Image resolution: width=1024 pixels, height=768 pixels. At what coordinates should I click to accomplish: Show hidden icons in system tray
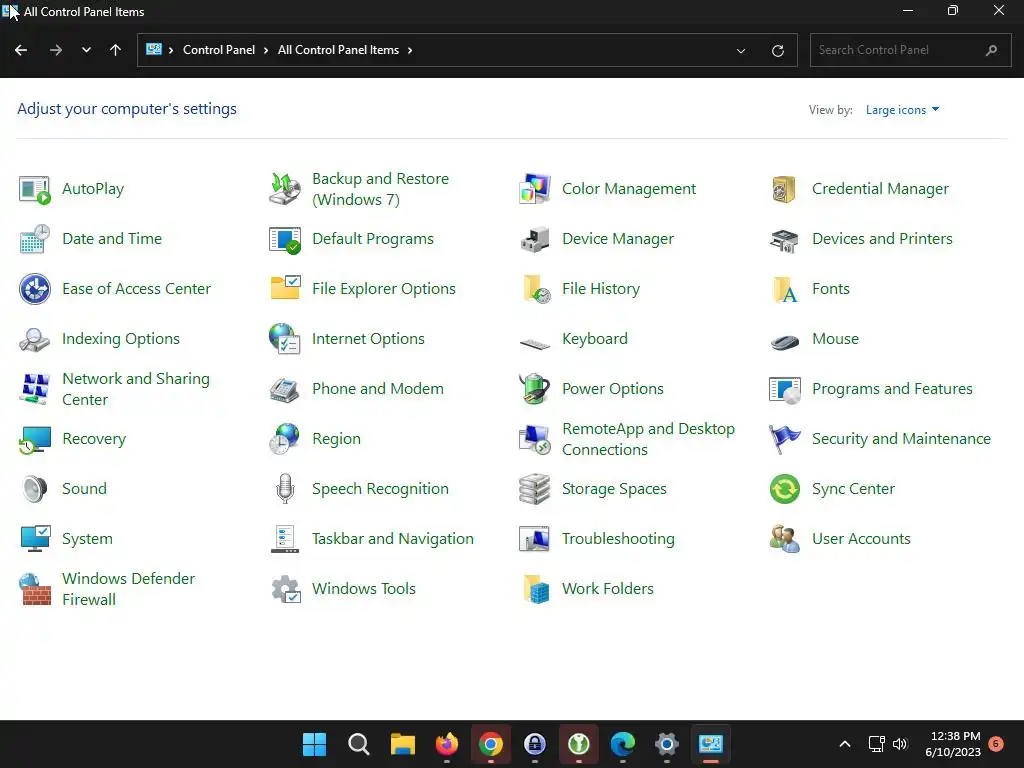point(844,744)
